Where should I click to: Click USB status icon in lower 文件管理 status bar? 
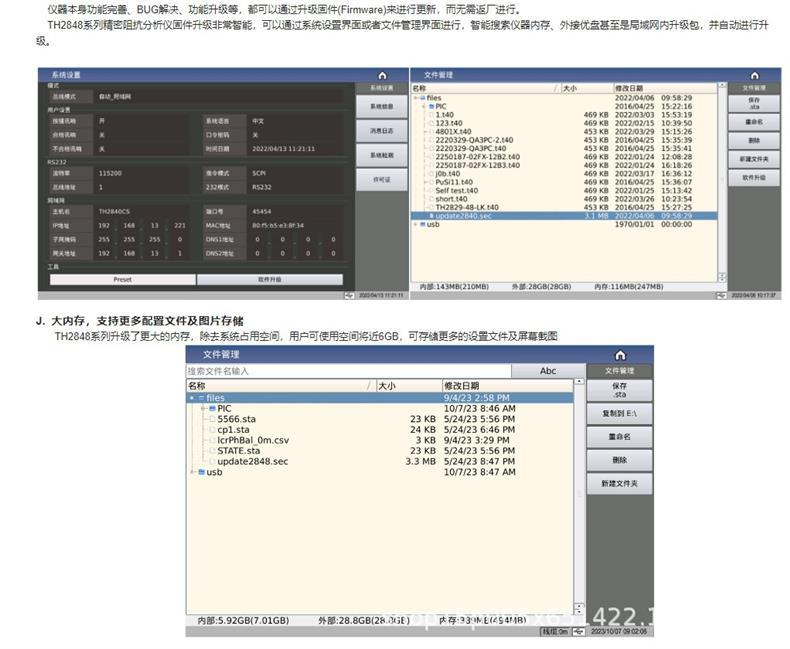(x=578, y=631)
